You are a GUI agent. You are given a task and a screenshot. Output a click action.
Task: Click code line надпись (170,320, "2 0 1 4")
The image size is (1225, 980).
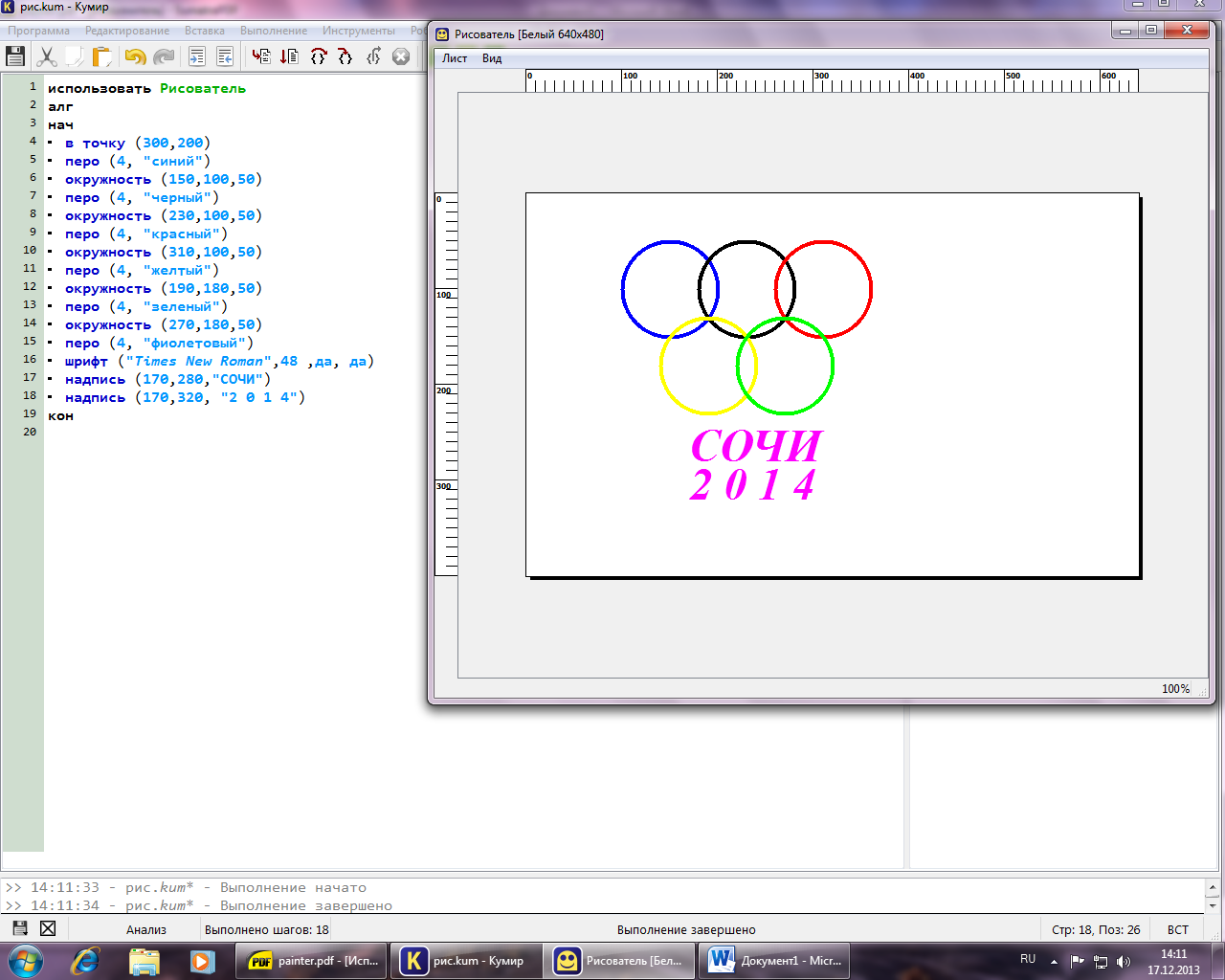pyautogui.click(x=185, y=397)
